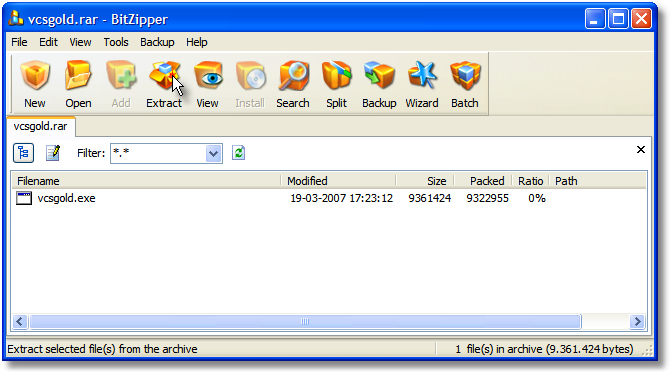
Task: Minimize the BitZipper window
Action: (x=594, y=19)
